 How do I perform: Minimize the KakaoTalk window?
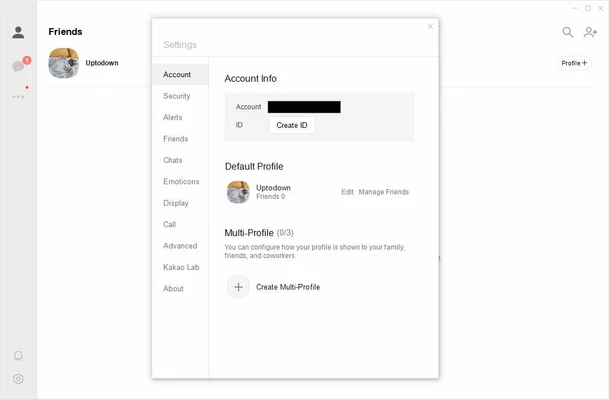click(575, 8)
